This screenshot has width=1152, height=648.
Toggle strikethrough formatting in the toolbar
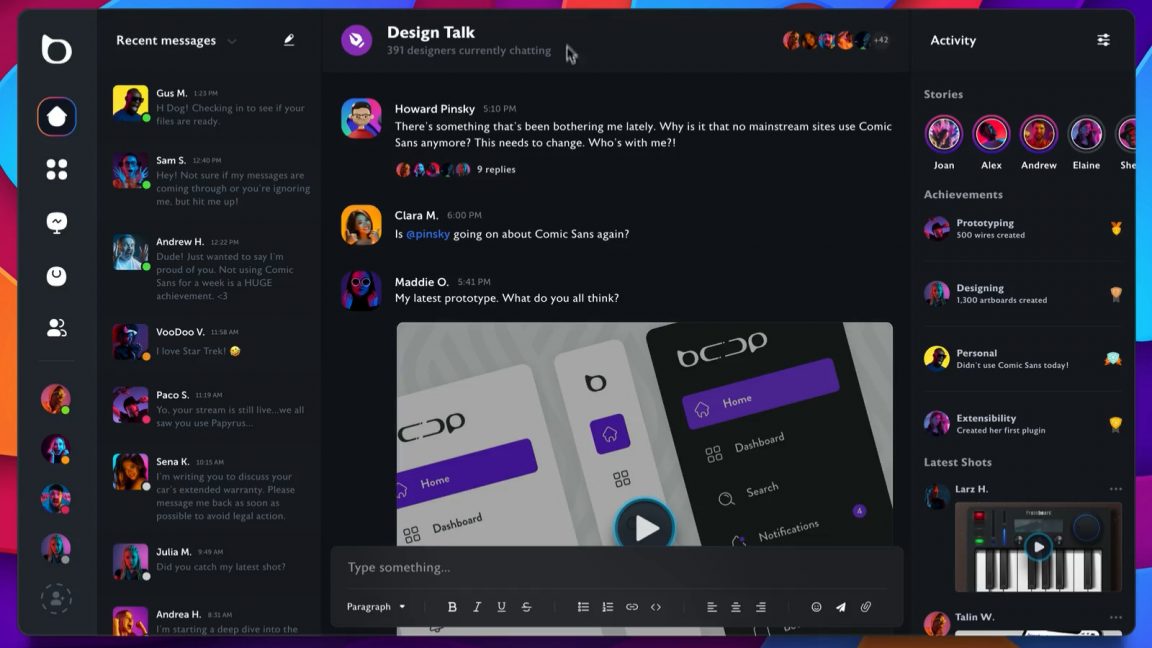[x=527, y=607]
